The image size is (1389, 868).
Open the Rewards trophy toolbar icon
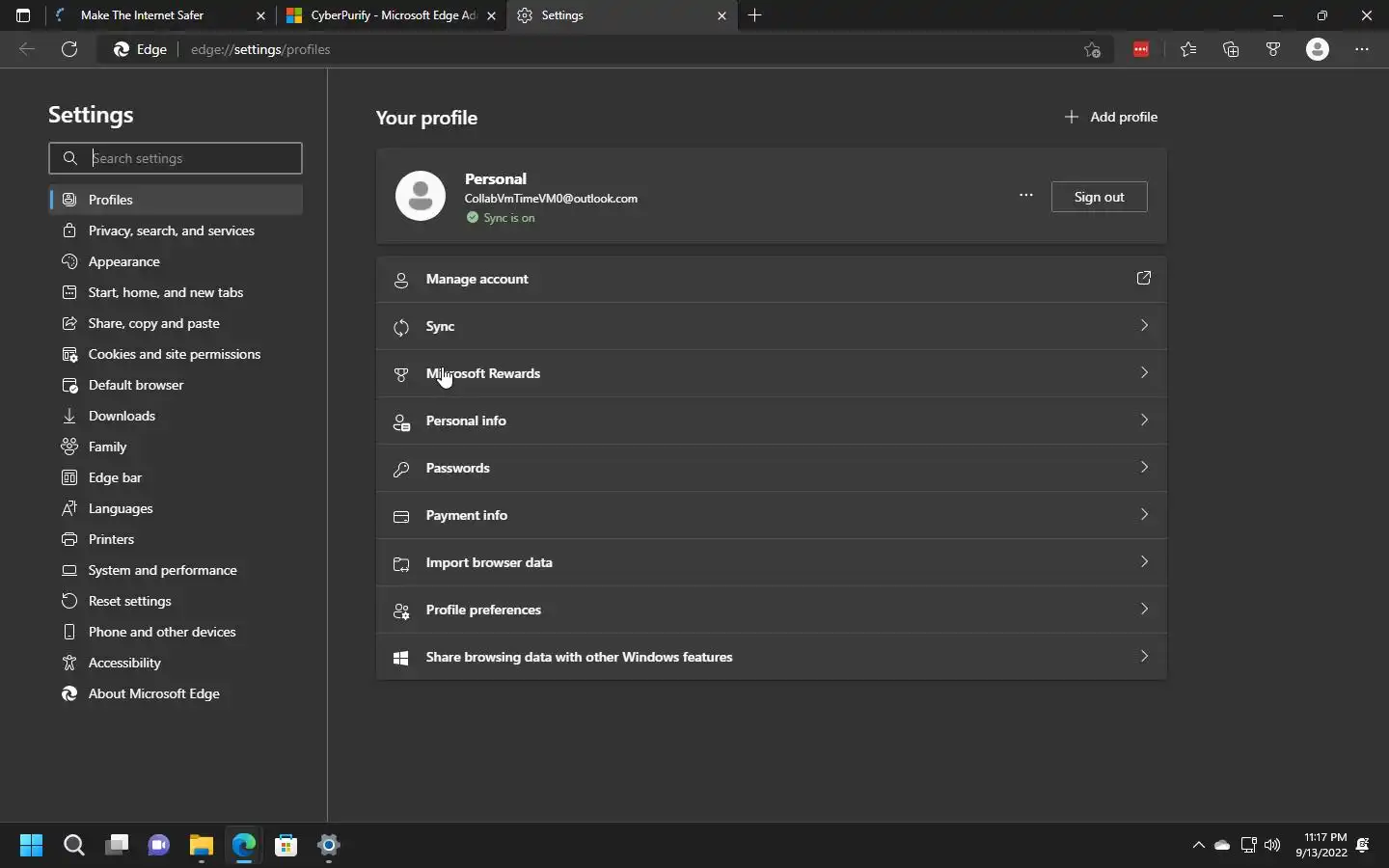[x=1273, y=49]
